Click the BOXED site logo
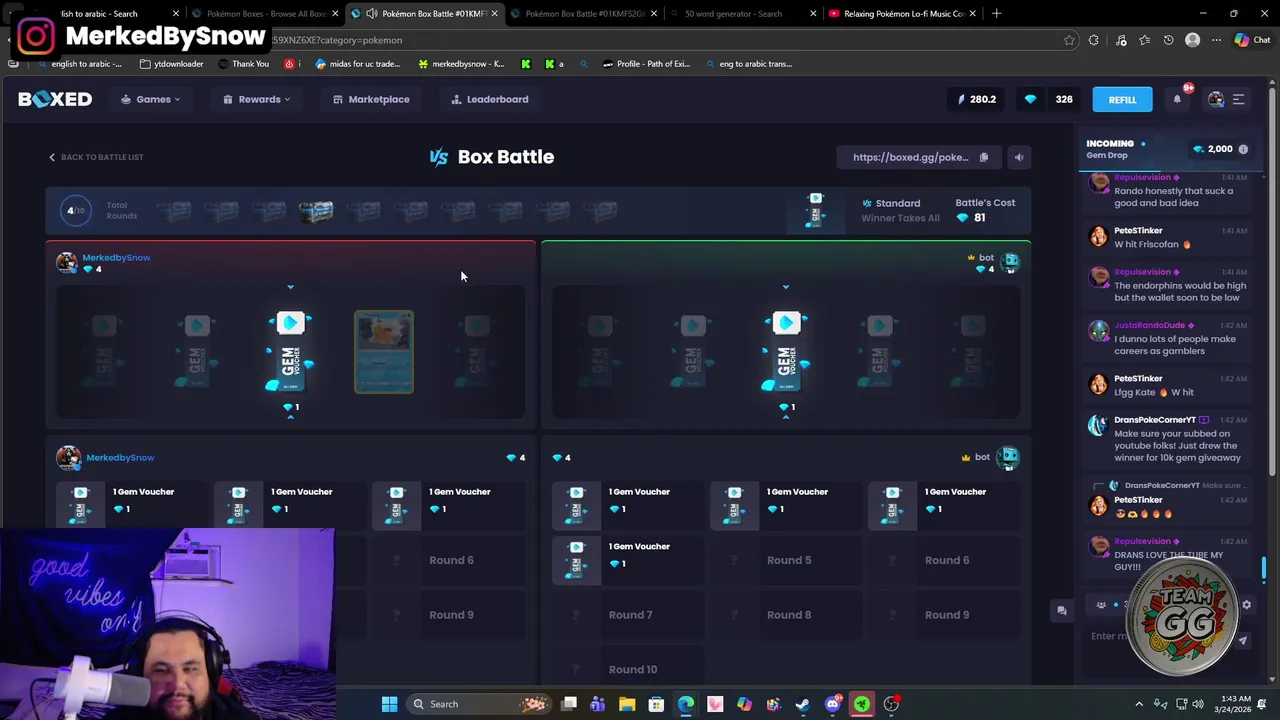1280x720 pixels. tap(55, 99)
